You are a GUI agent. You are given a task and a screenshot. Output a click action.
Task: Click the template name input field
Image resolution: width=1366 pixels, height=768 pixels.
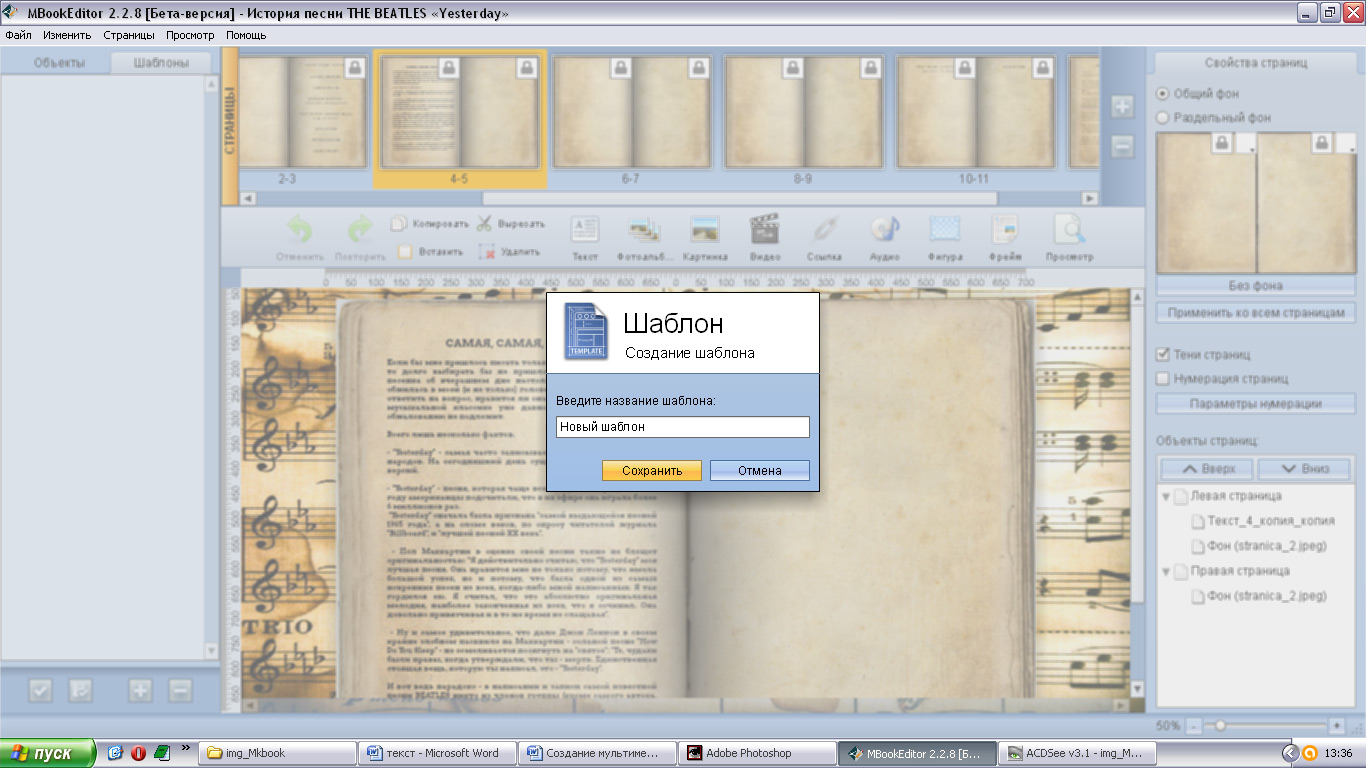click(x=683, y=427)
